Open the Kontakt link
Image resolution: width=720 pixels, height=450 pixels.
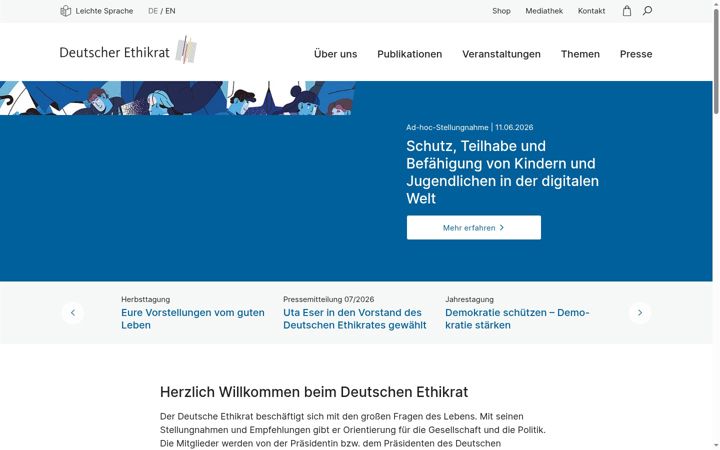tap(591, 11)
